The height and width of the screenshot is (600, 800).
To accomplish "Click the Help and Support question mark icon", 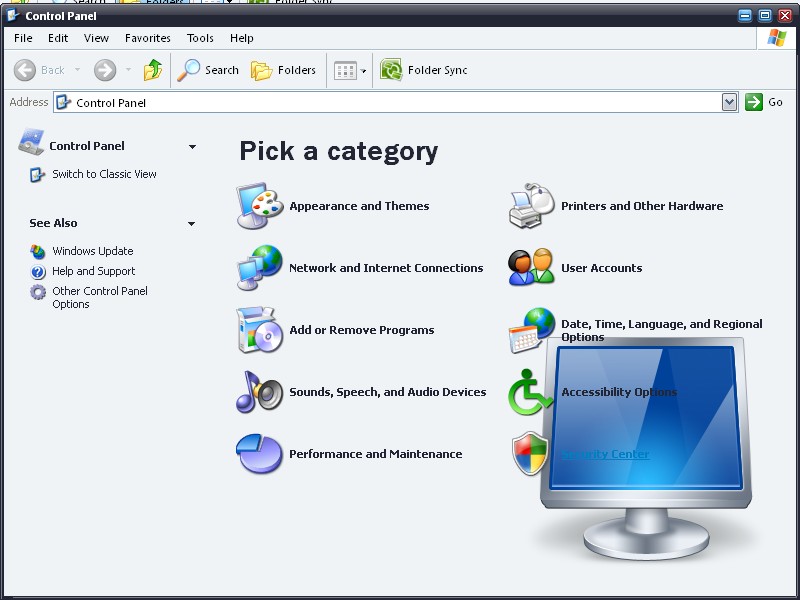I will (x=38, y=271).
